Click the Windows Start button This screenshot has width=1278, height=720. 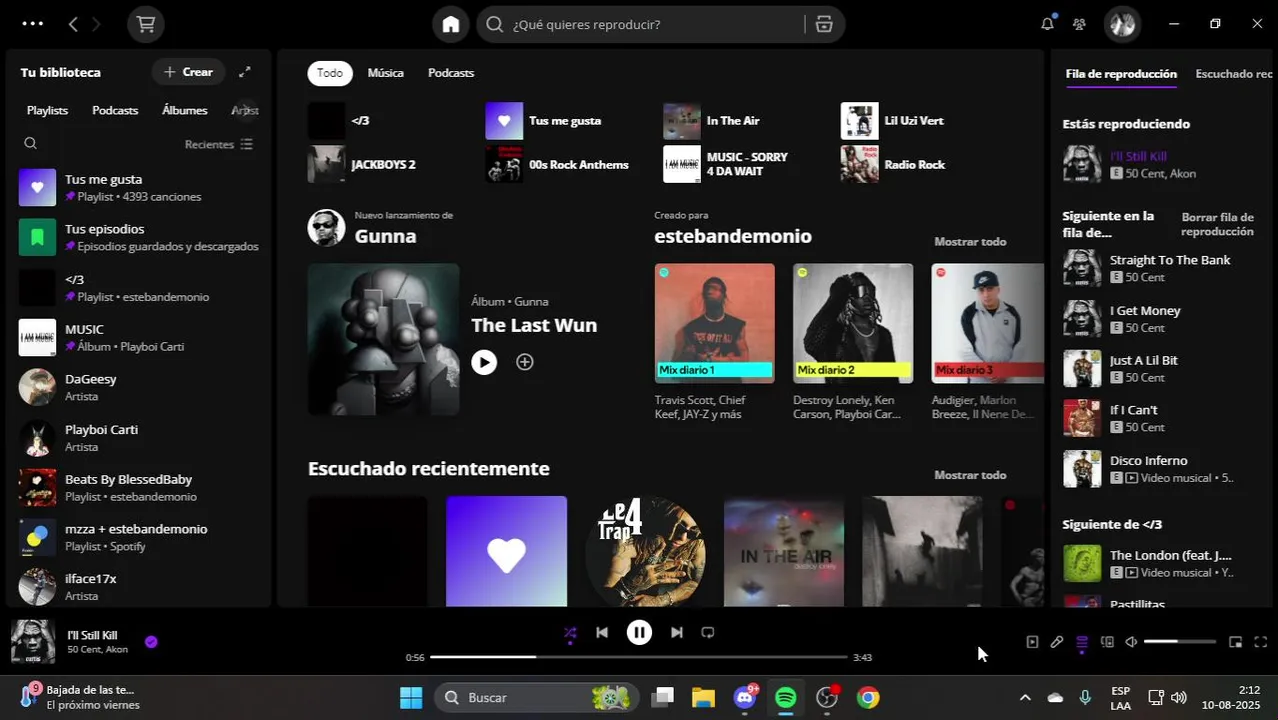point(411,698)
